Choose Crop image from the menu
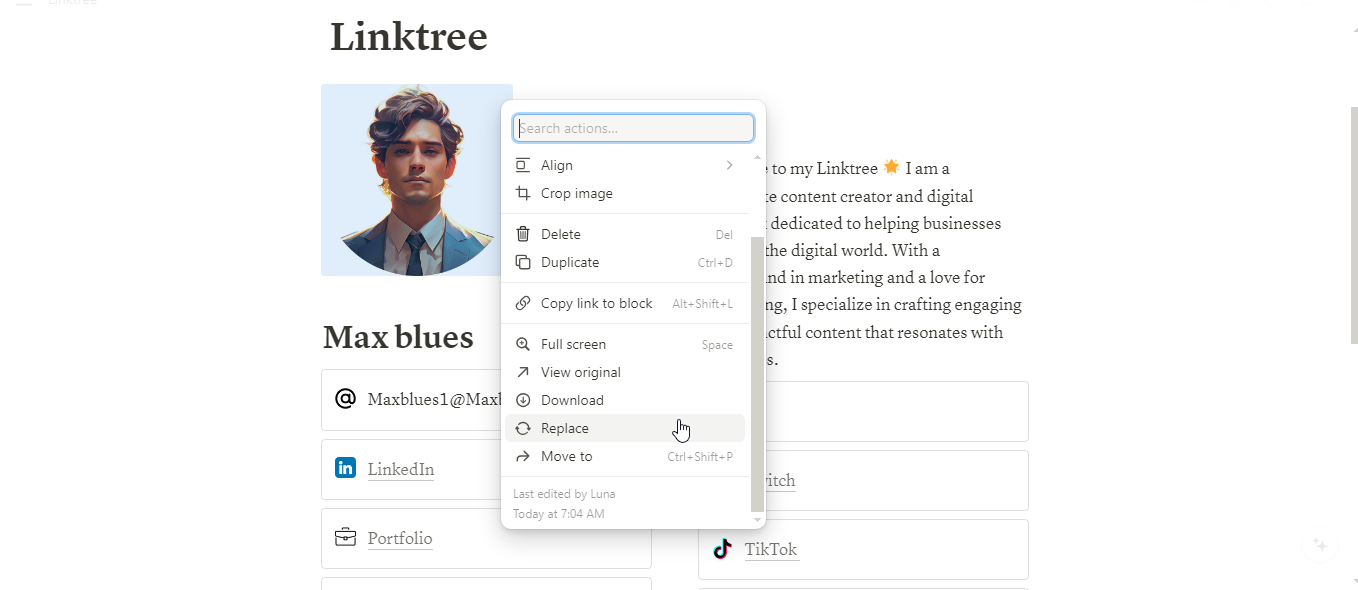 click(625, 193)
